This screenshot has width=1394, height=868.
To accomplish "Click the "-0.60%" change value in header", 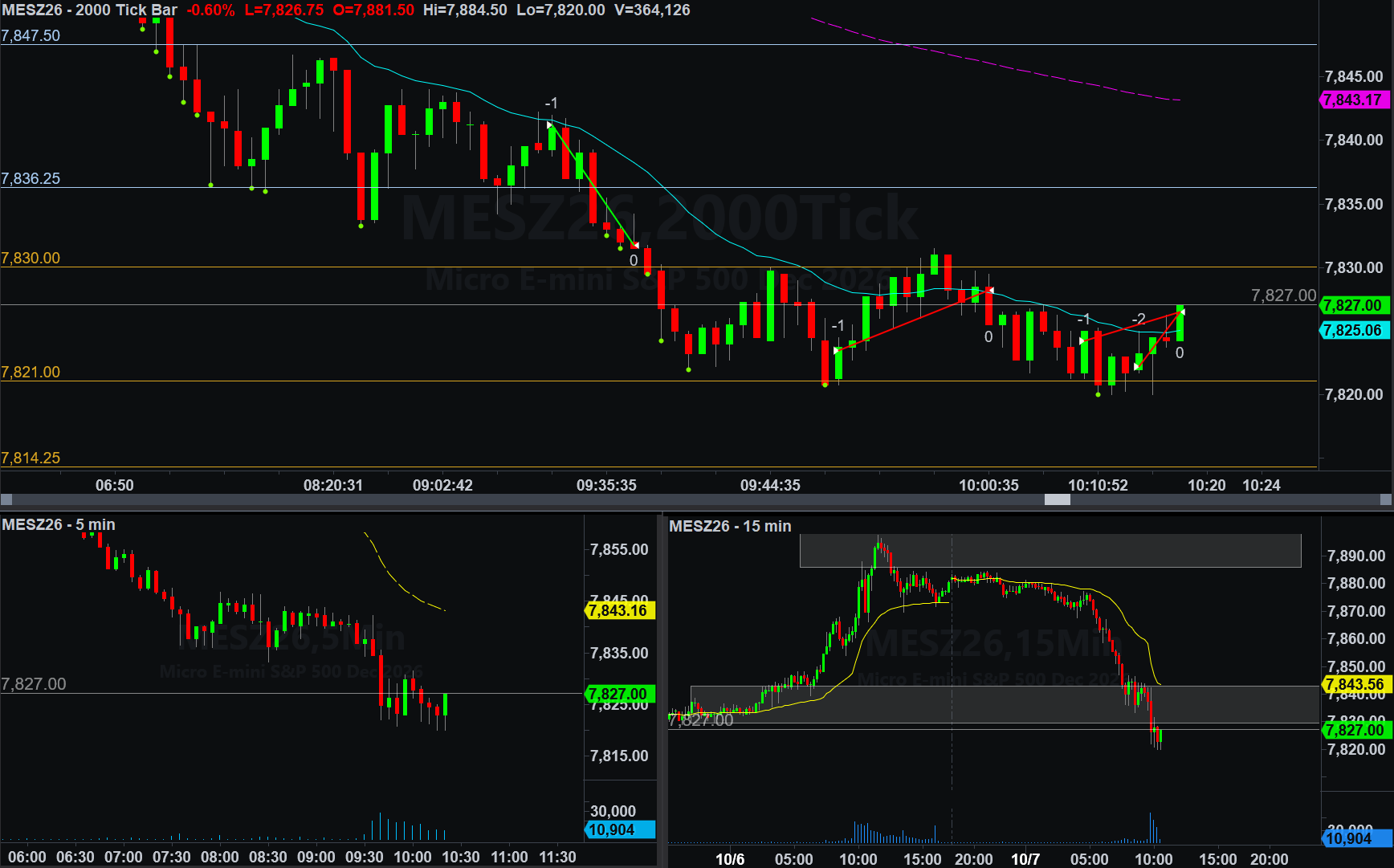I will click(x=211, y=10).
